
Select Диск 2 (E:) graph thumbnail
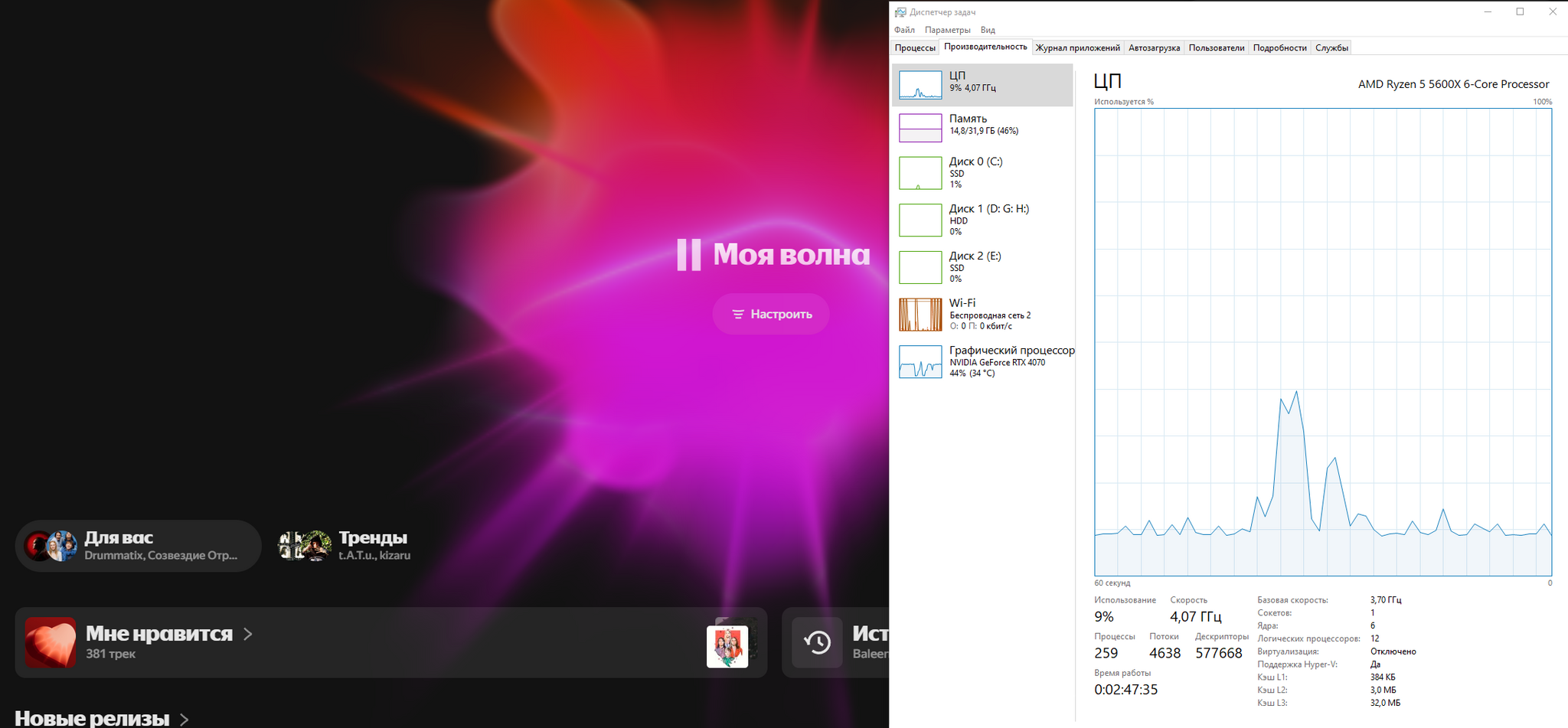(x=920, y=267)
